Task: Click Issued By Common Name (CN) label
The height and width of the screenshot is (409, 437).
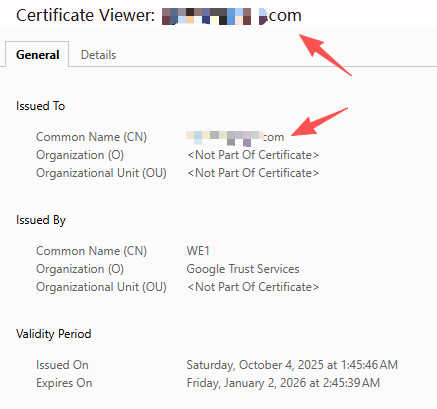Action: point(91,251)
